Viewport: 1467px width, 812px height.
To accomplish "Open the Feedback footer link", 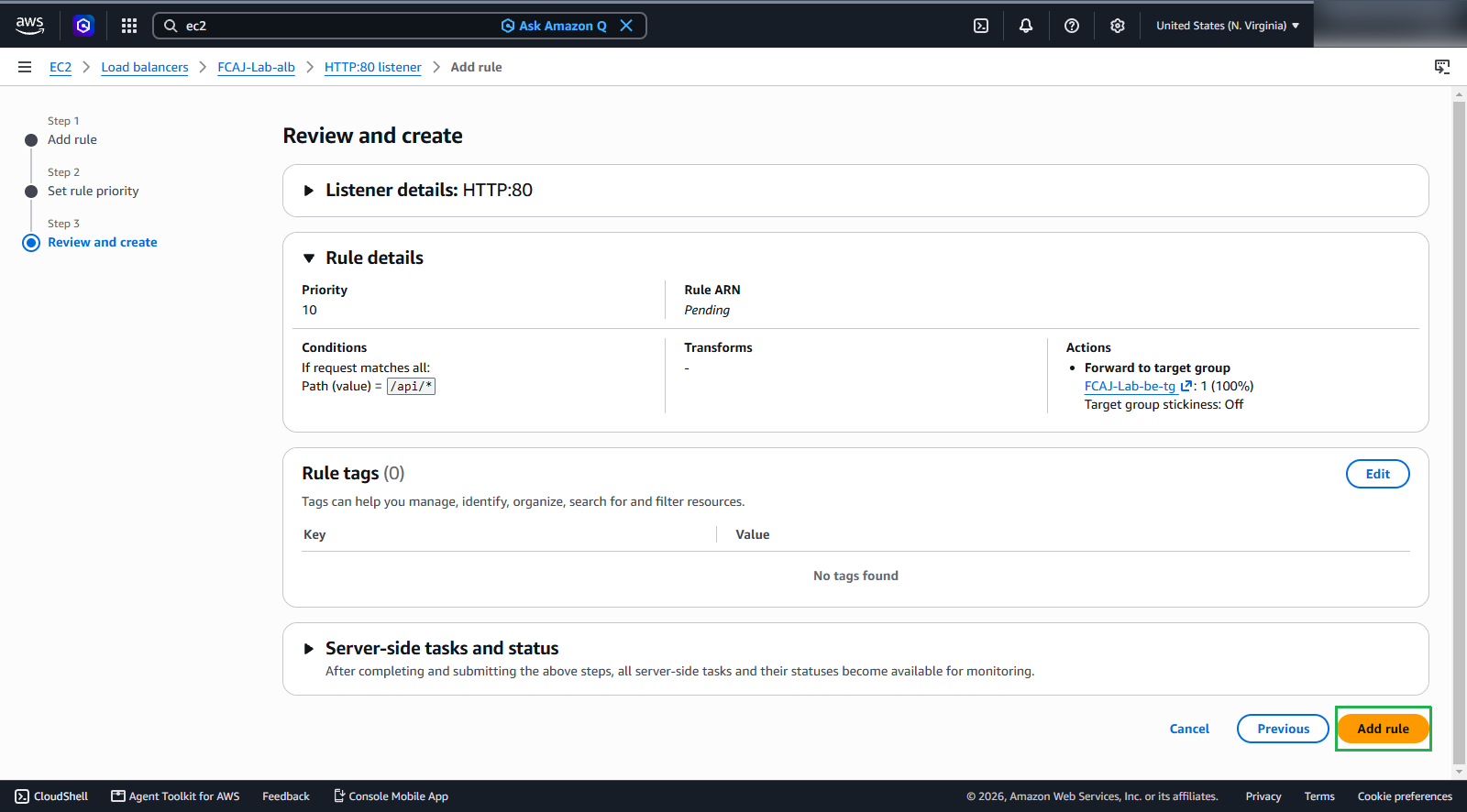I will [x=286, y=796].
